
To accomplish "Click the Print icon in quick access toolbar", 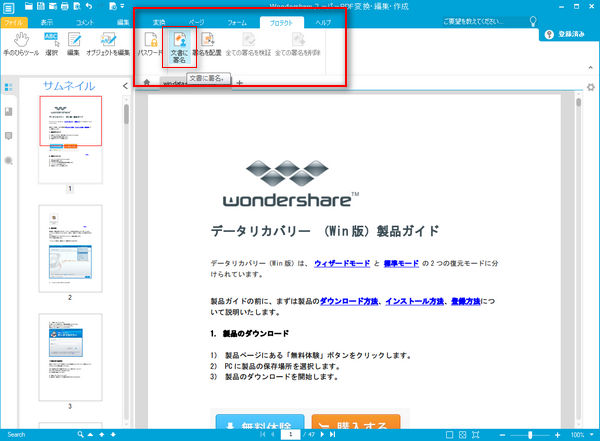I will [65, 6].
